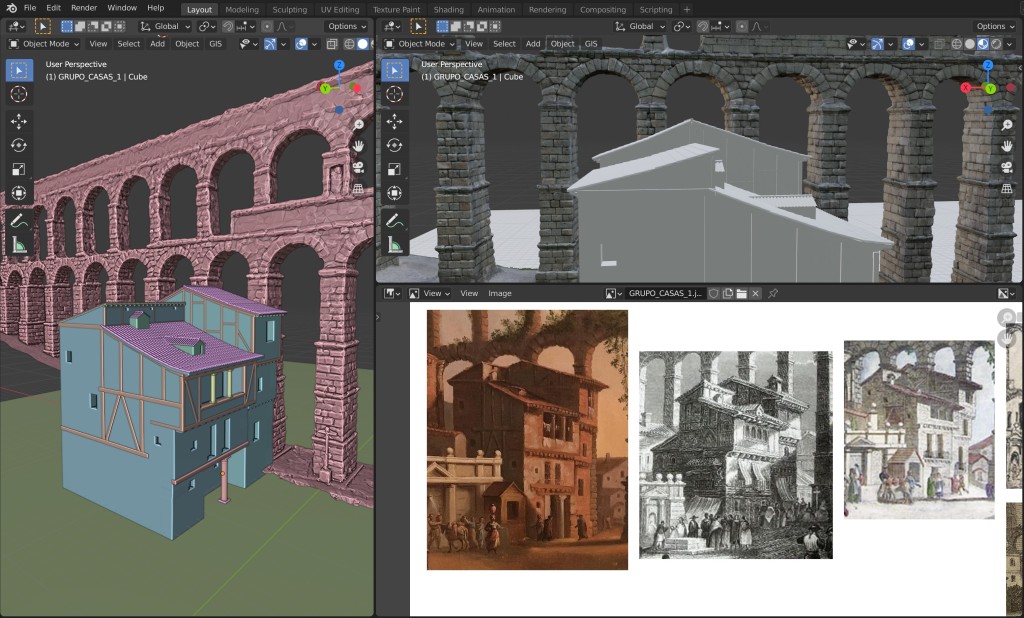Image resolution: width=1024 pixels, height=618 pixels.
Task: Toggle overlays display in the right viewport
Action: tap(908, 44)
